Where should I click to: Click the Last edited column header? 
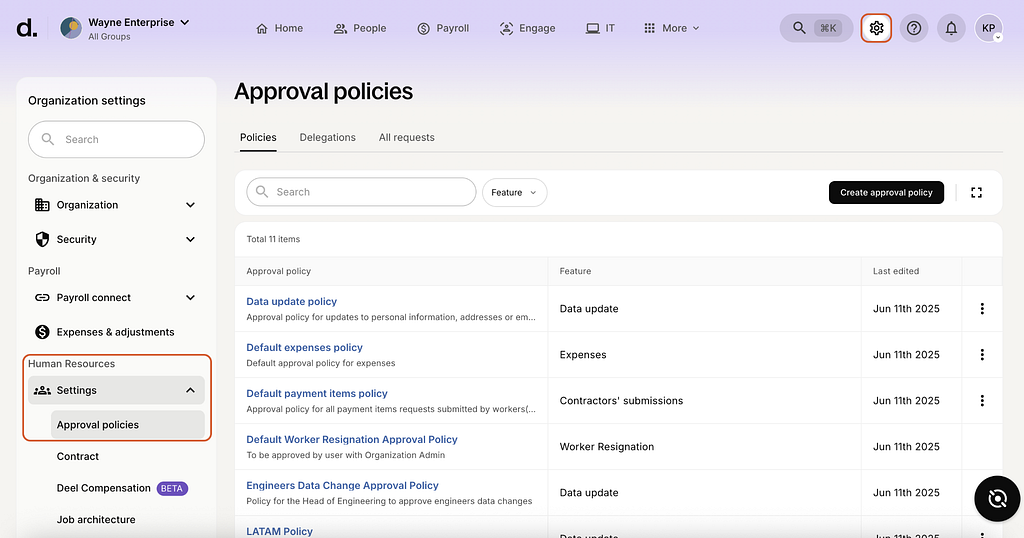[x=896, y=271]
